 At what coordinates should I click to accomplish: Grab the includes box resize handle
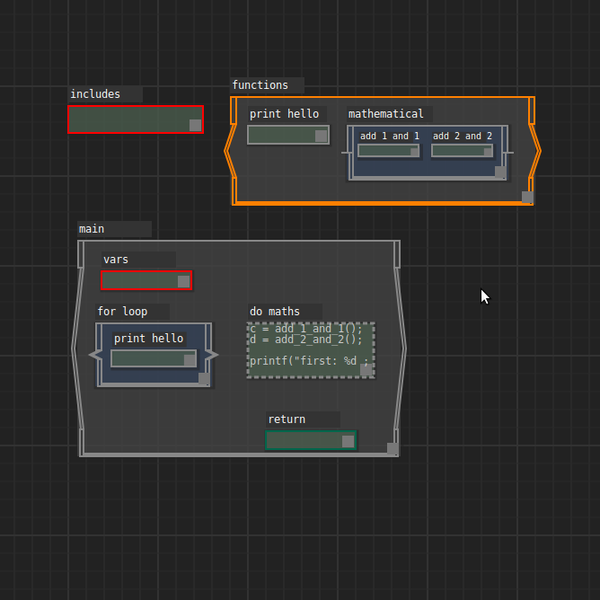[195, 125]
